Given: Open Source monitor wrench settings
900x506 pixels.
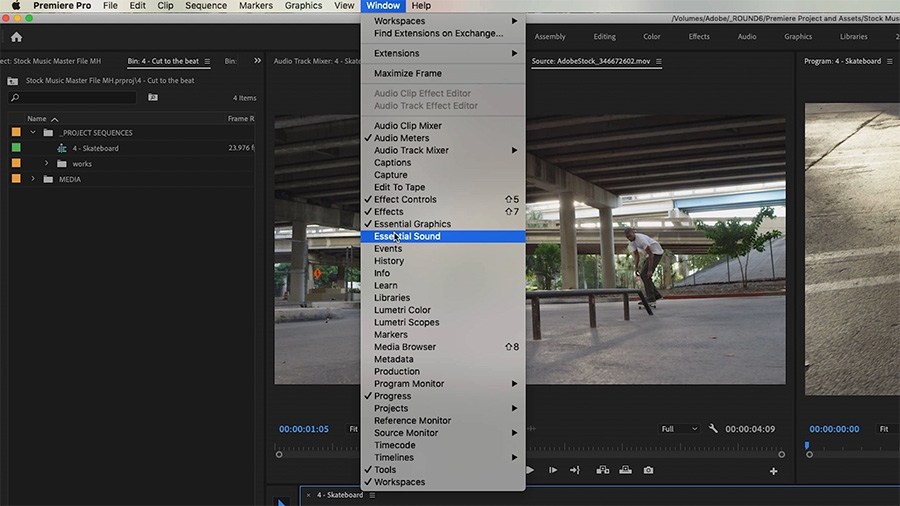Looking at the screenshot, I should click(713, 429).
